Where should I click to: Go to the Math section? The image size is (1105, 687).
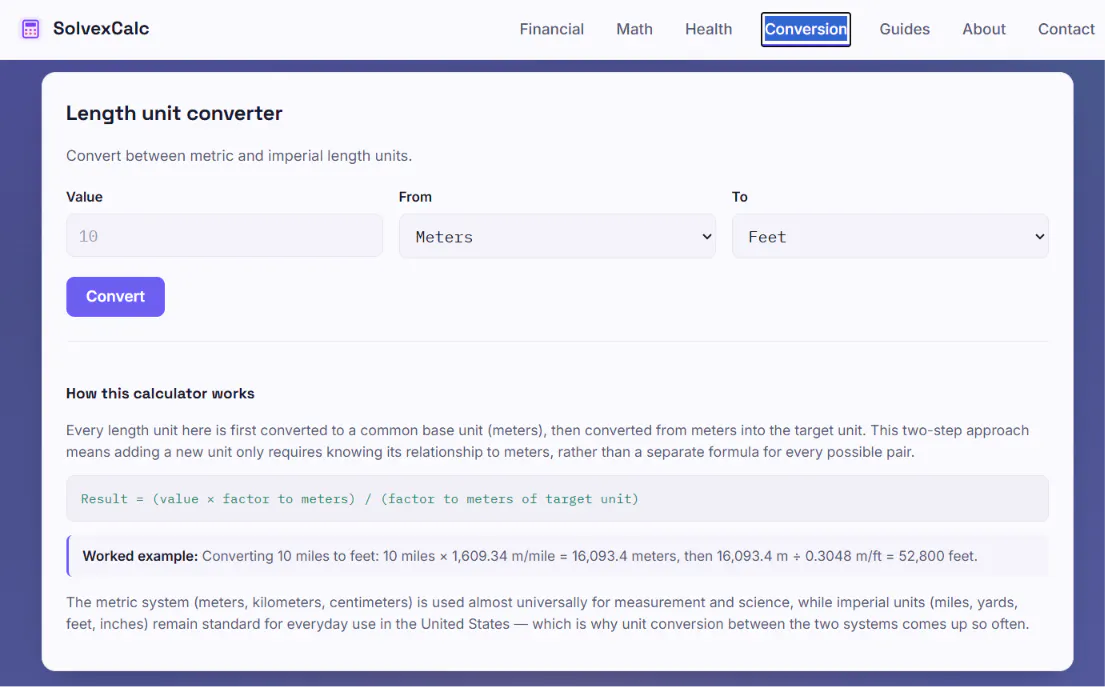634,29
